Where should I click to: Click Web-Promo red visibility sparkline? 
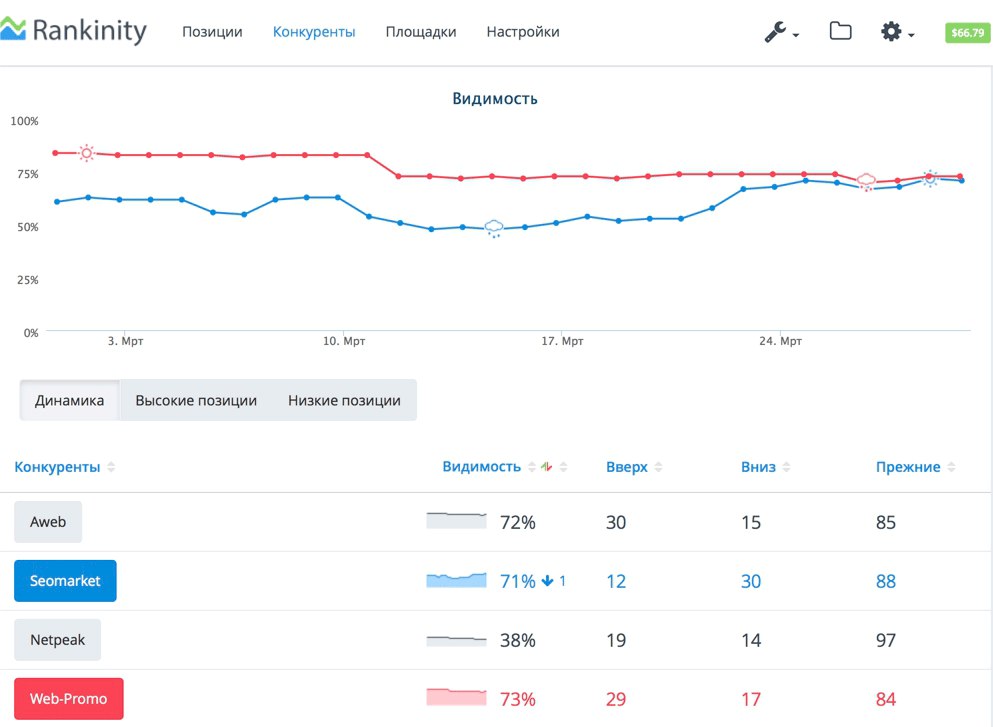tap(457, 697)
